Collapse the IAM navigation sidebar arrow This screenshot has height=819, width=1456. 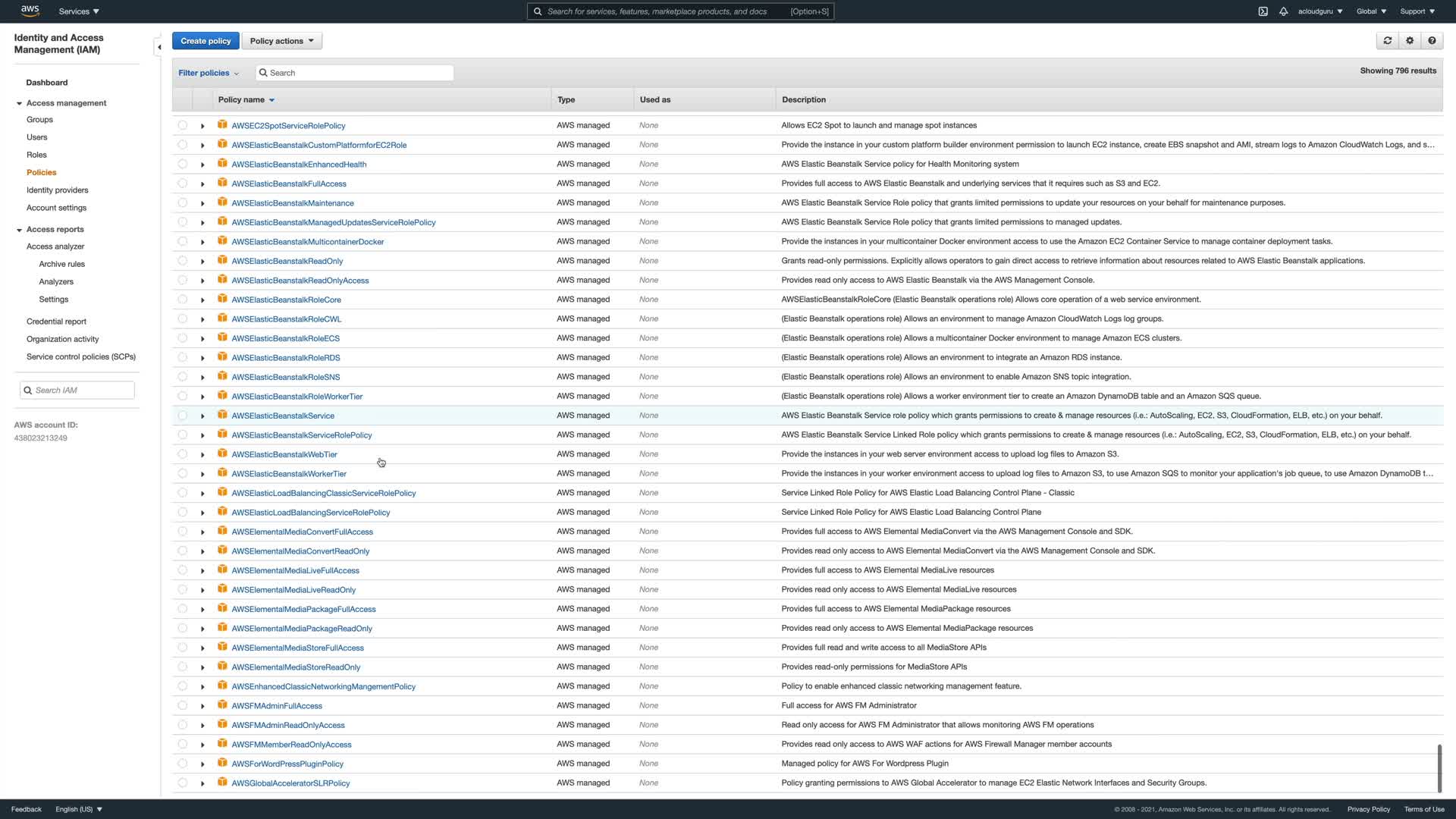pos(158,47)
